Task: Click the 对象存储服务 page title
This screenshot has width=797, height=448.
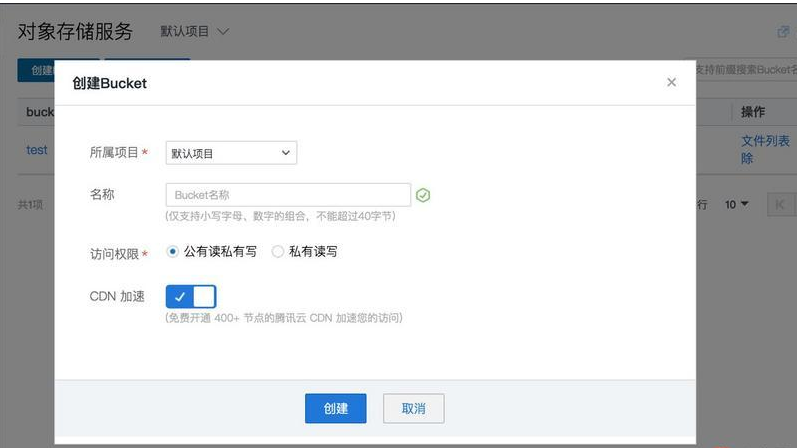Action: pyautogui.click(x=75, y=32)
